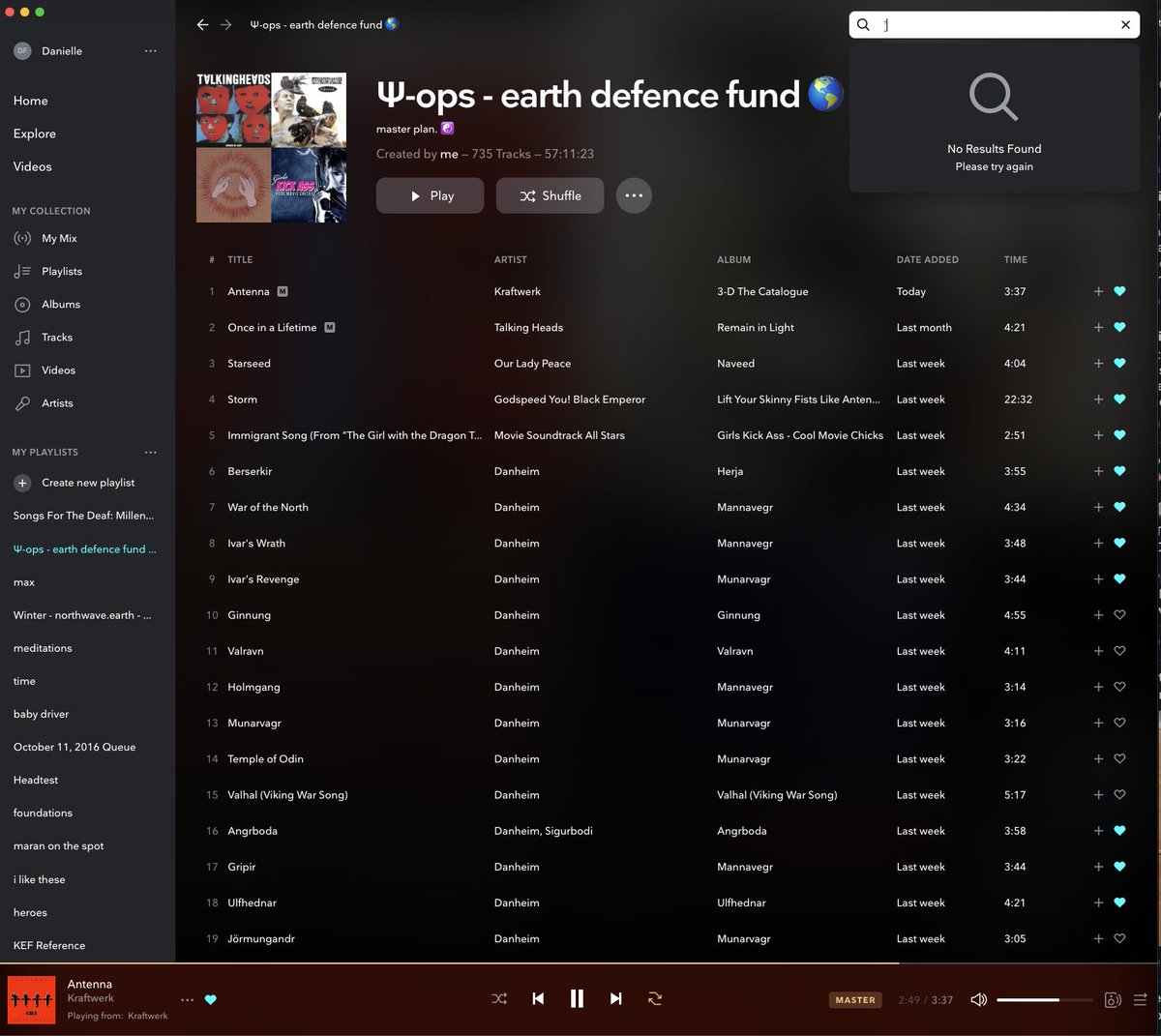Image resolution: width=1161 pixels, height=1036 pixels.
Task: Click the Antenna now playing album art
Action: (x=30, y=1000)
